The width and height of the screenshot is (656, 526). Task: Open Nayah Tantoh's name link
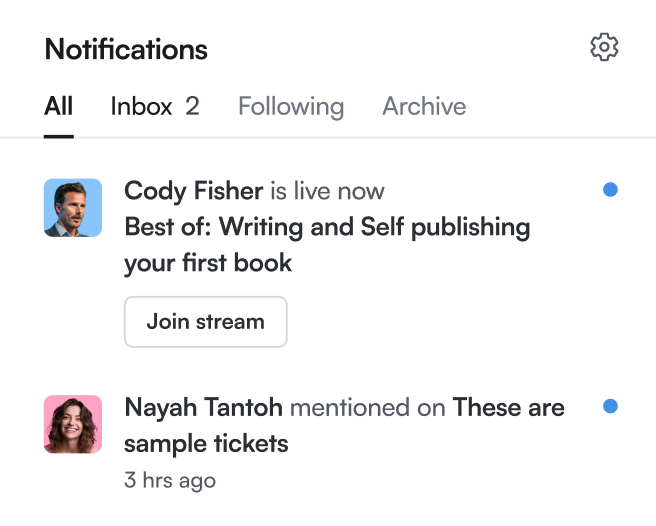203,407
